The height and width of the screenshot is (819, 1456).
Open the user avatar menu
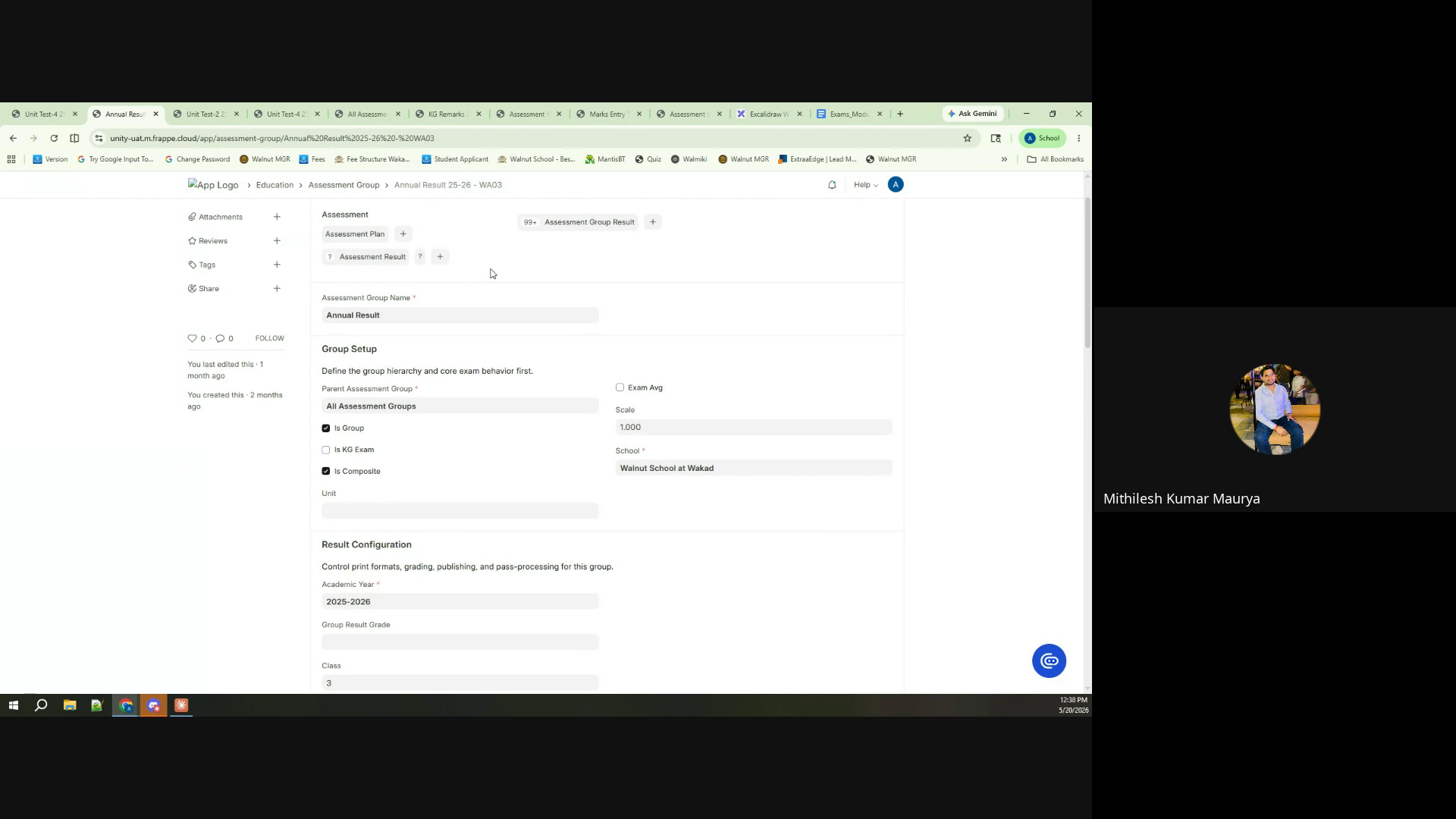(x=896, y=185)
